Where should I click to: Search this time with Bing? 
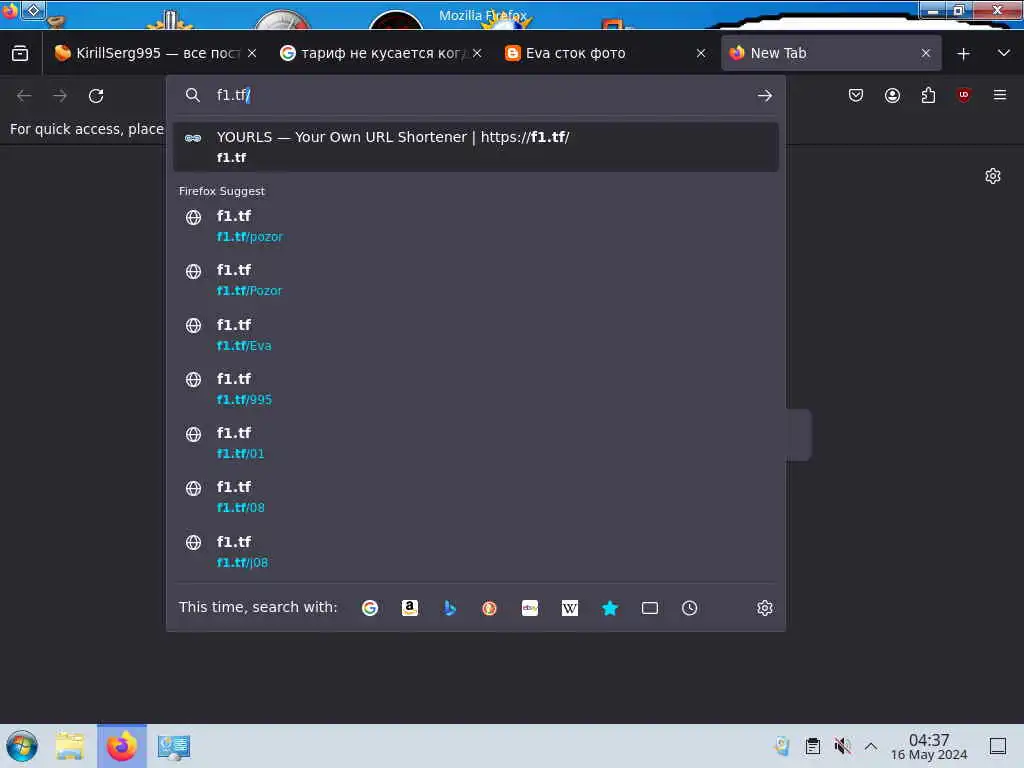point(449,608)
